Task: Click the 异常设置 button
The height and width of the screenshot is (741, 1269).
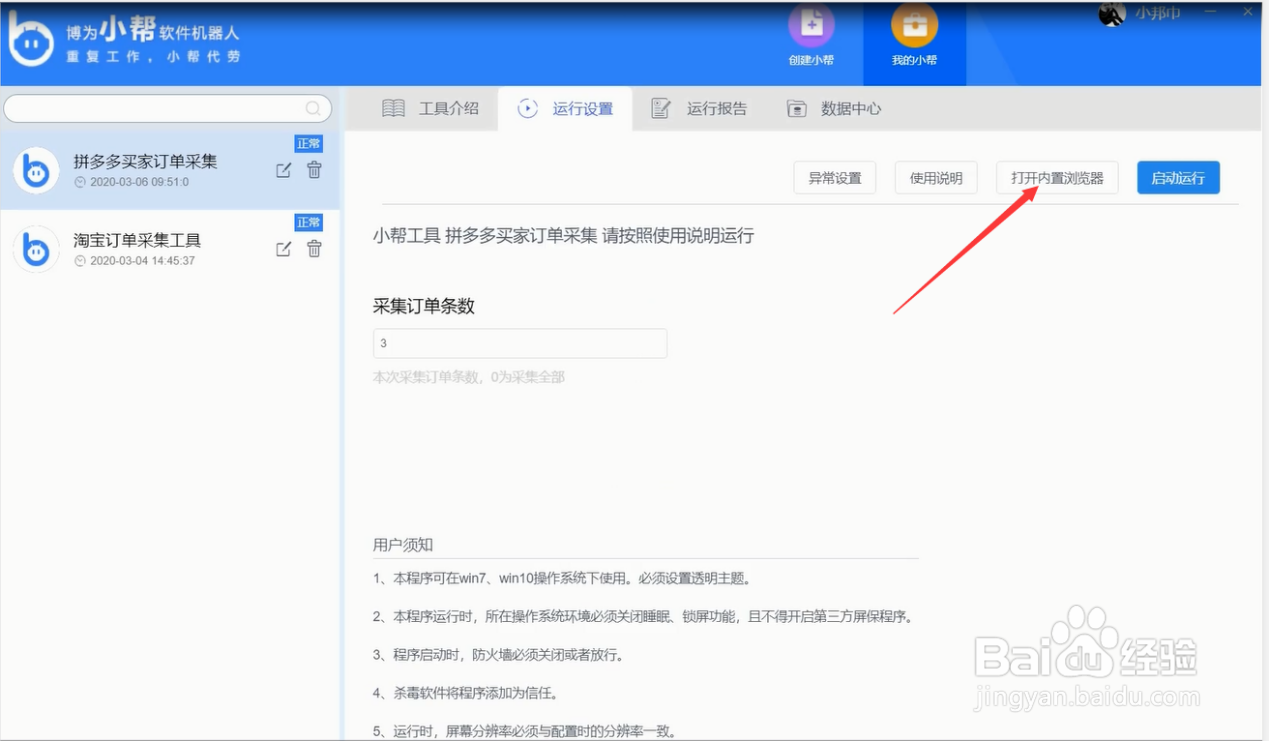Action: point(835,178)
